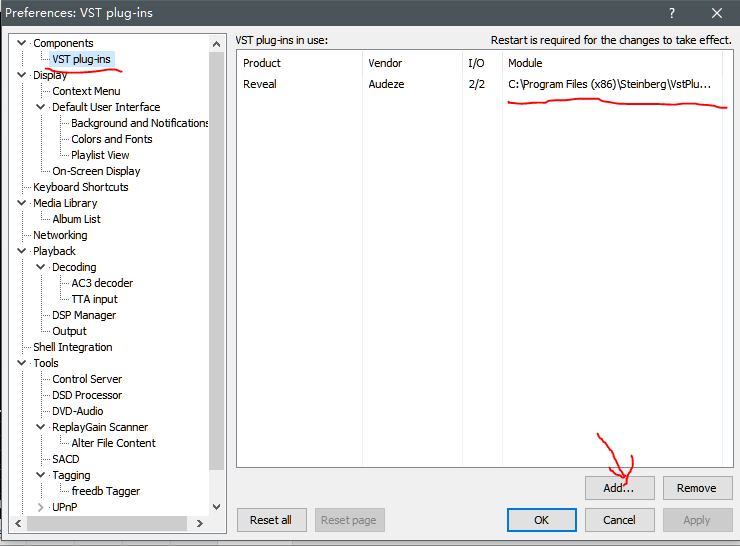Image resolution: width=740 pixels, height=546 pixels.
Task: Open the AC3 decoder settings
Action: 102,283
